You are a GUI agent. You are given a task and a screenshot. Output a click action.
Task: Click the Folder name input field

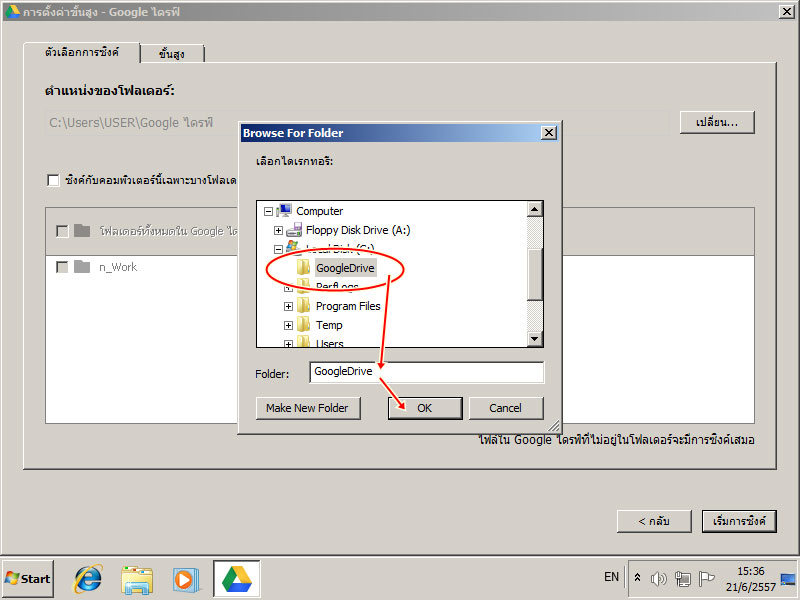[427, 372]
